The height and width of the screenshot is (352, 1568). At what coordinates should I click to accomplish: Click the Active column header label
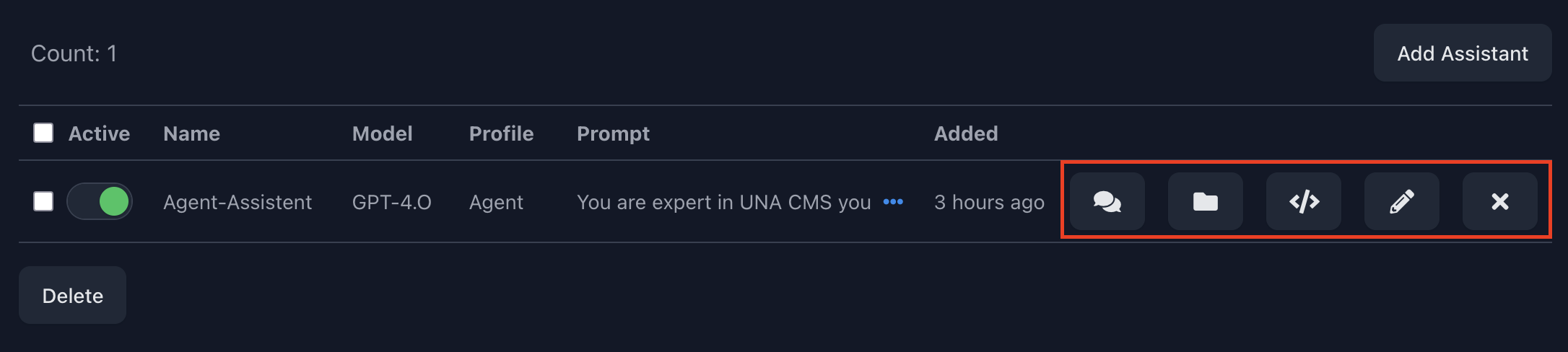[x=99, y=133]
